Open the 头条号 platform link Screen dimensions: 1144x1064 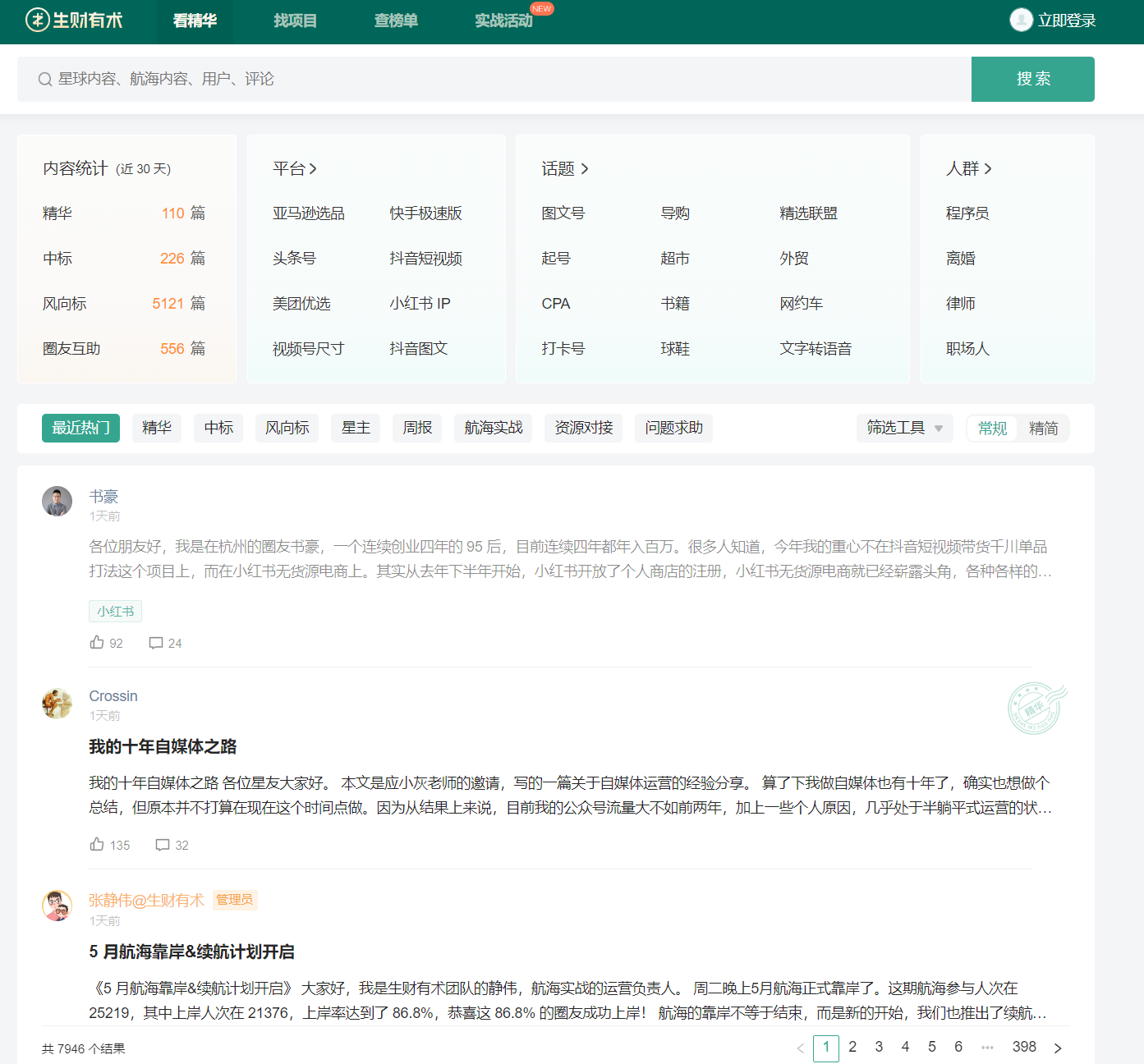(294, 259)
